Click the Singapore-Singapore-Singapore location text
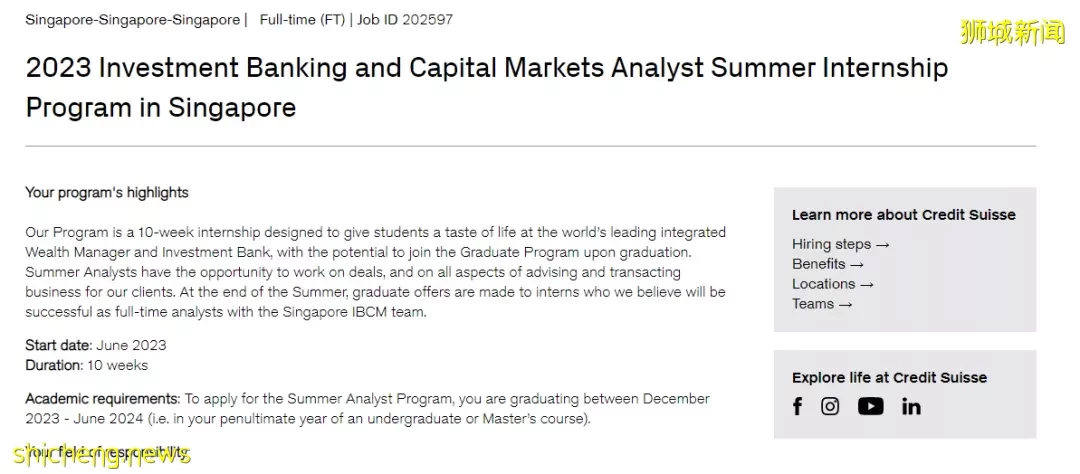This screenshot has height=474, width=1080. pos(132,19)
